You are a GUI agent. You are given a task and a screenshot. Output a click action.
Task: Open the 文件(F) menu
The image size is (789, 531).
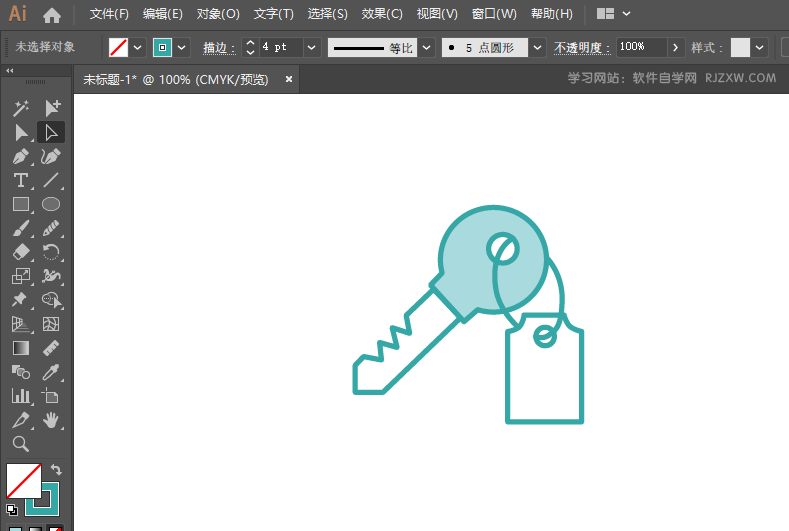pos(109,14)
